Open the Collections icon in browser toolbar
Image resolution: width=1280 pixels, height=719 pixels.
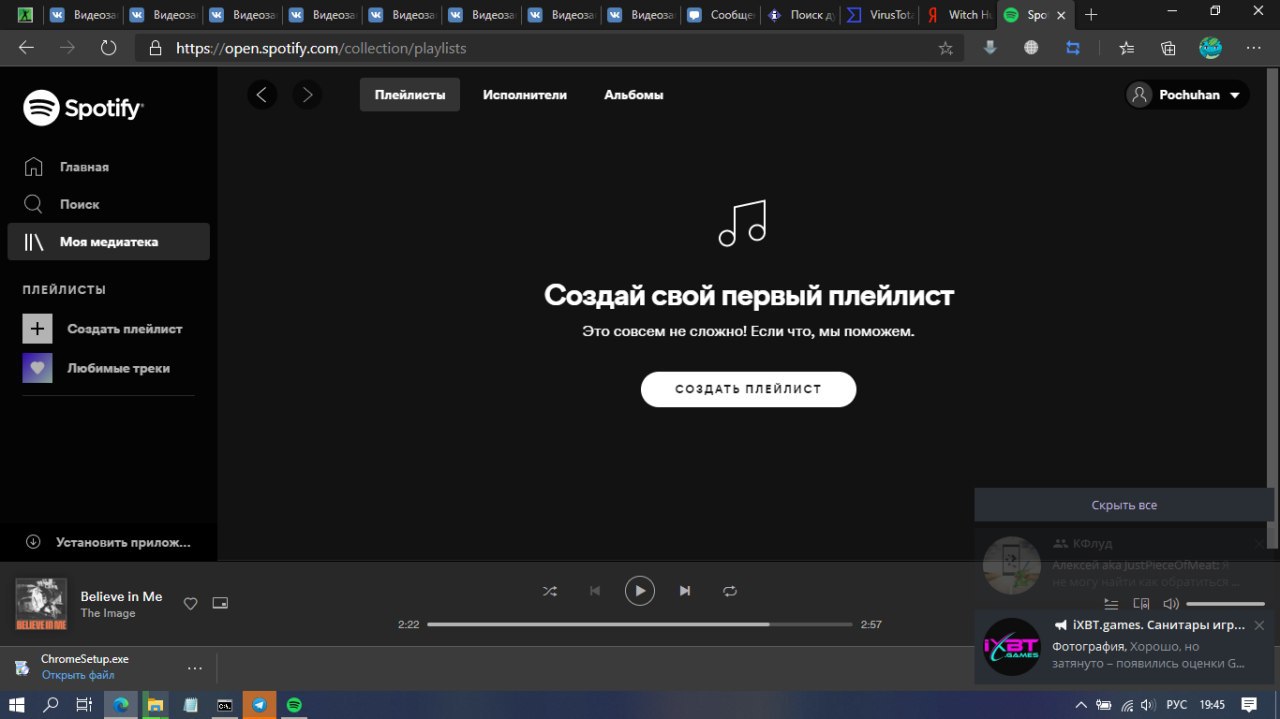coord(1168,48)
